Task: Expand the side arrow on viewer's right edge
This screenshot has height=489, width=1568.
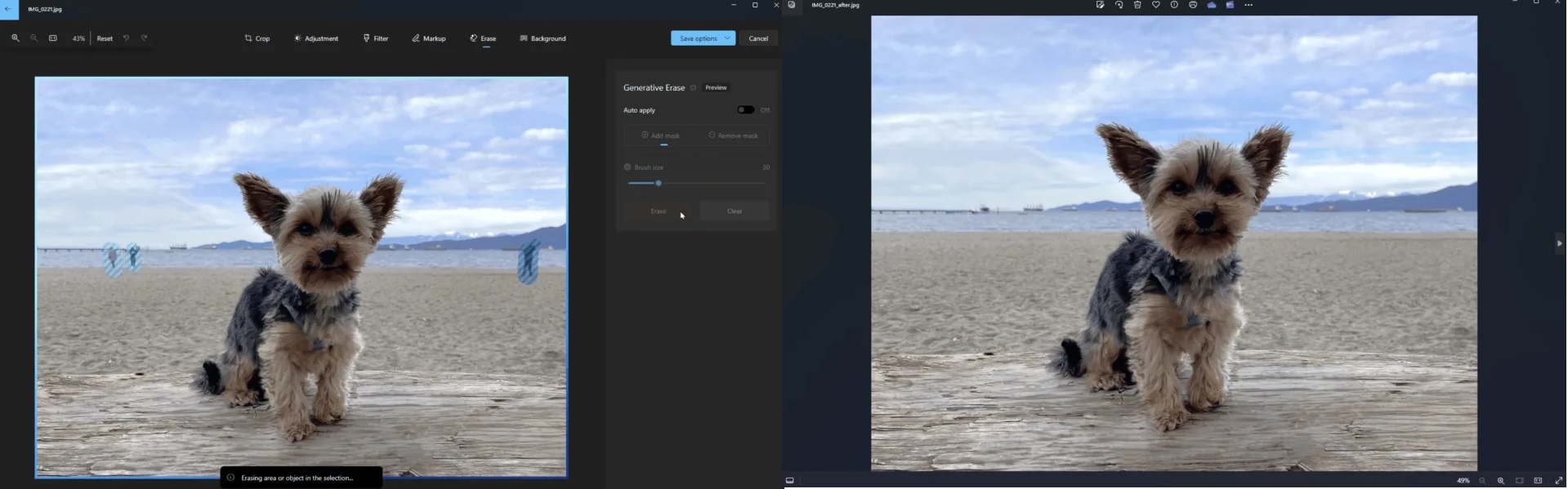Action: click(1559, 243)
